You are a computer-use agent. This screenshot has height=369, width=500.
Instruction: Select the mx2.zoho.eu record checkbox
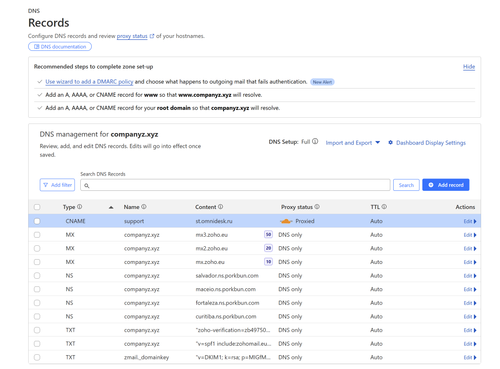point(37,248)
